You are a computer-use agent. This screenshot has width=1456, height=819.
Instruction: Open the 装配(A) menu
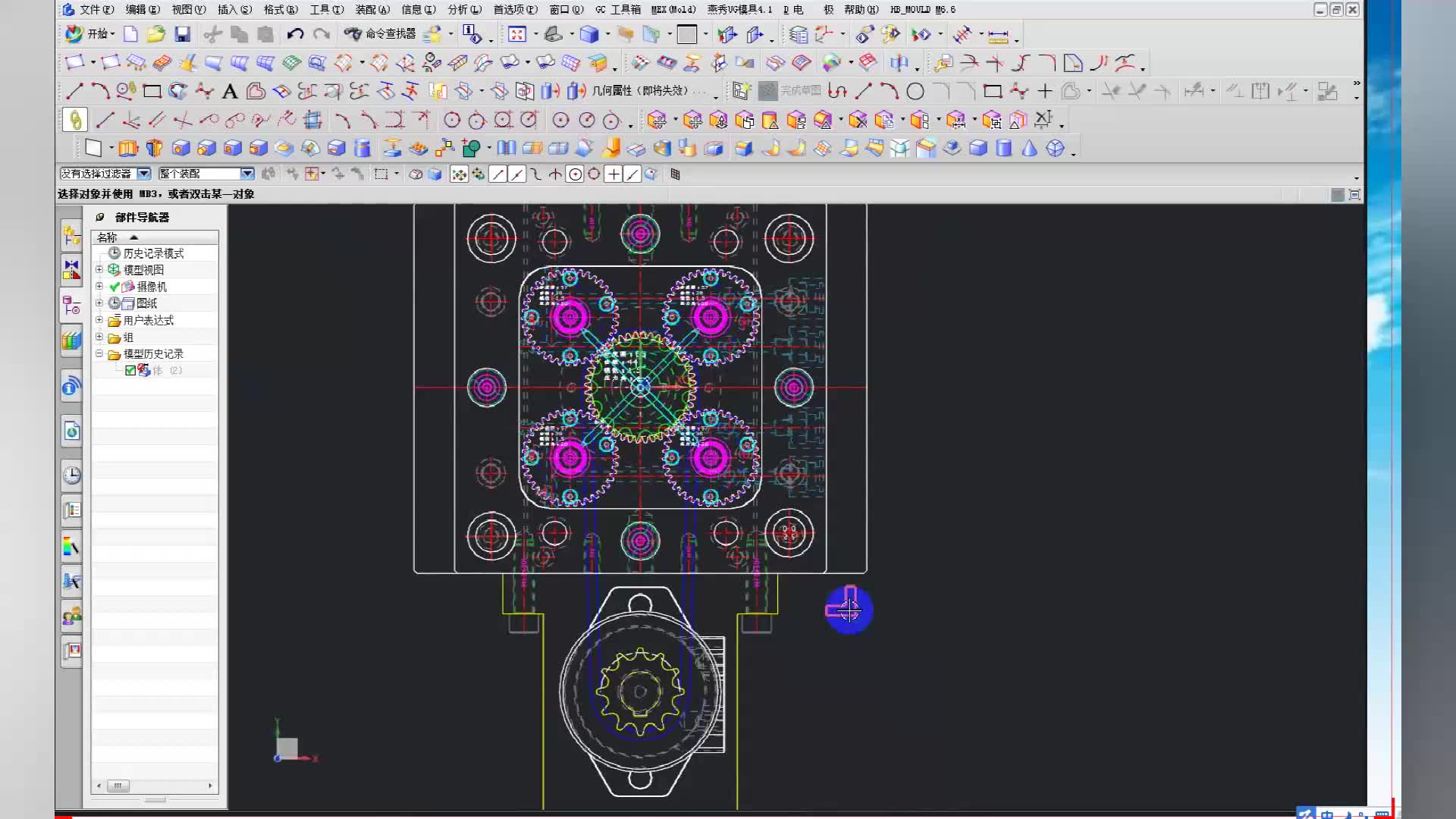(x=372, y=10)
